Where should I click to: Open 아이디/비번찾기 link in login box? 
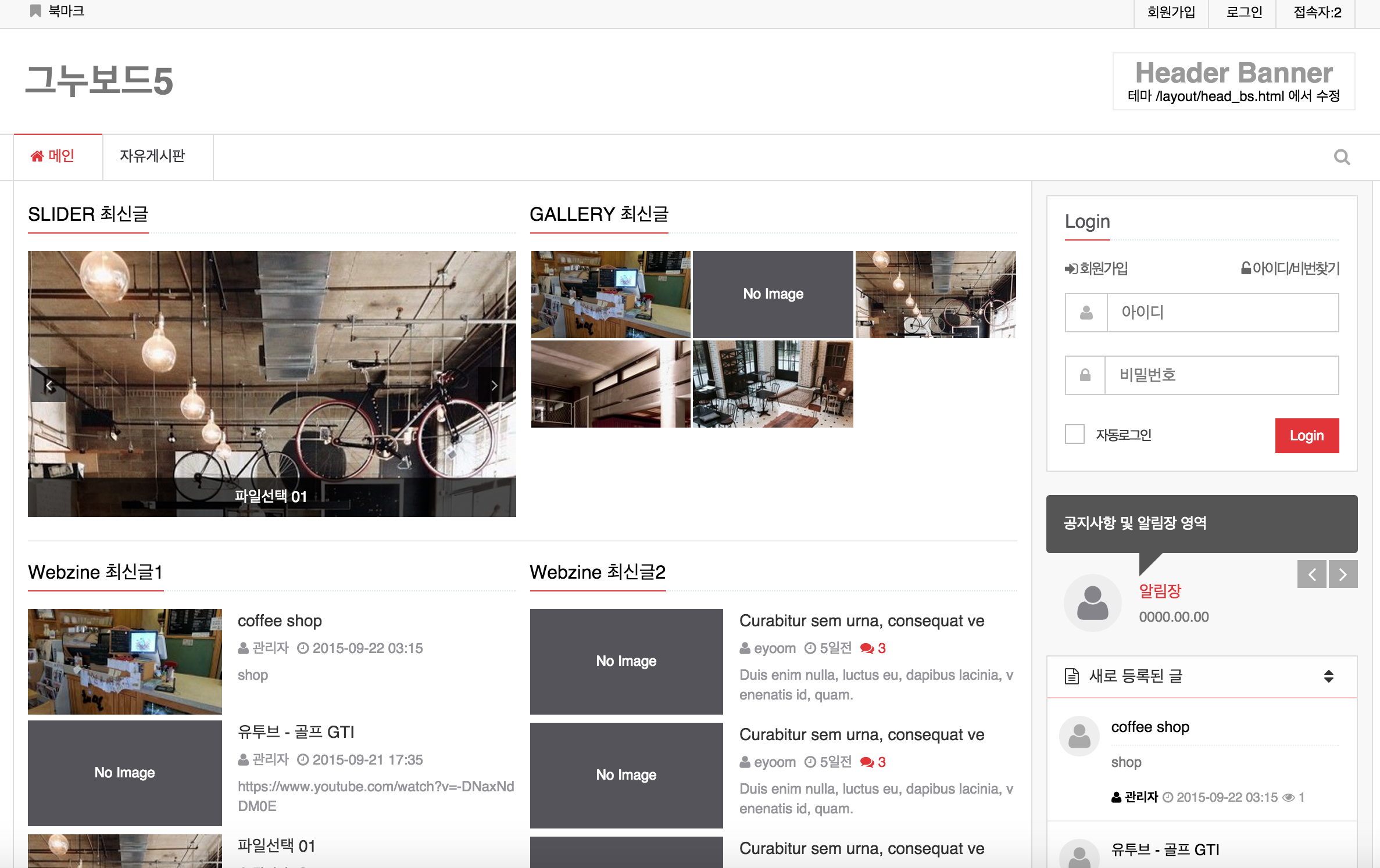[x=1290, y=268]
